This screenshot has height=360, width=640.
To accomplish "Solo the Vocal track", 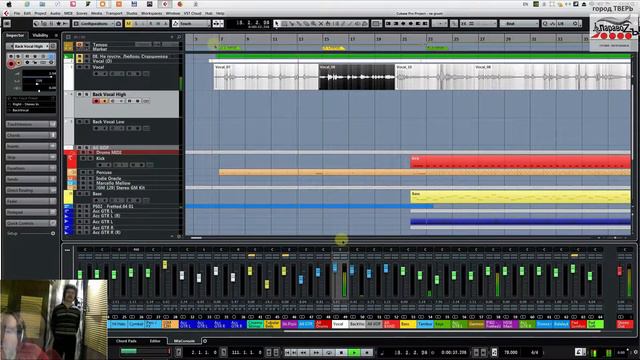I will click(x=87, y=67).
